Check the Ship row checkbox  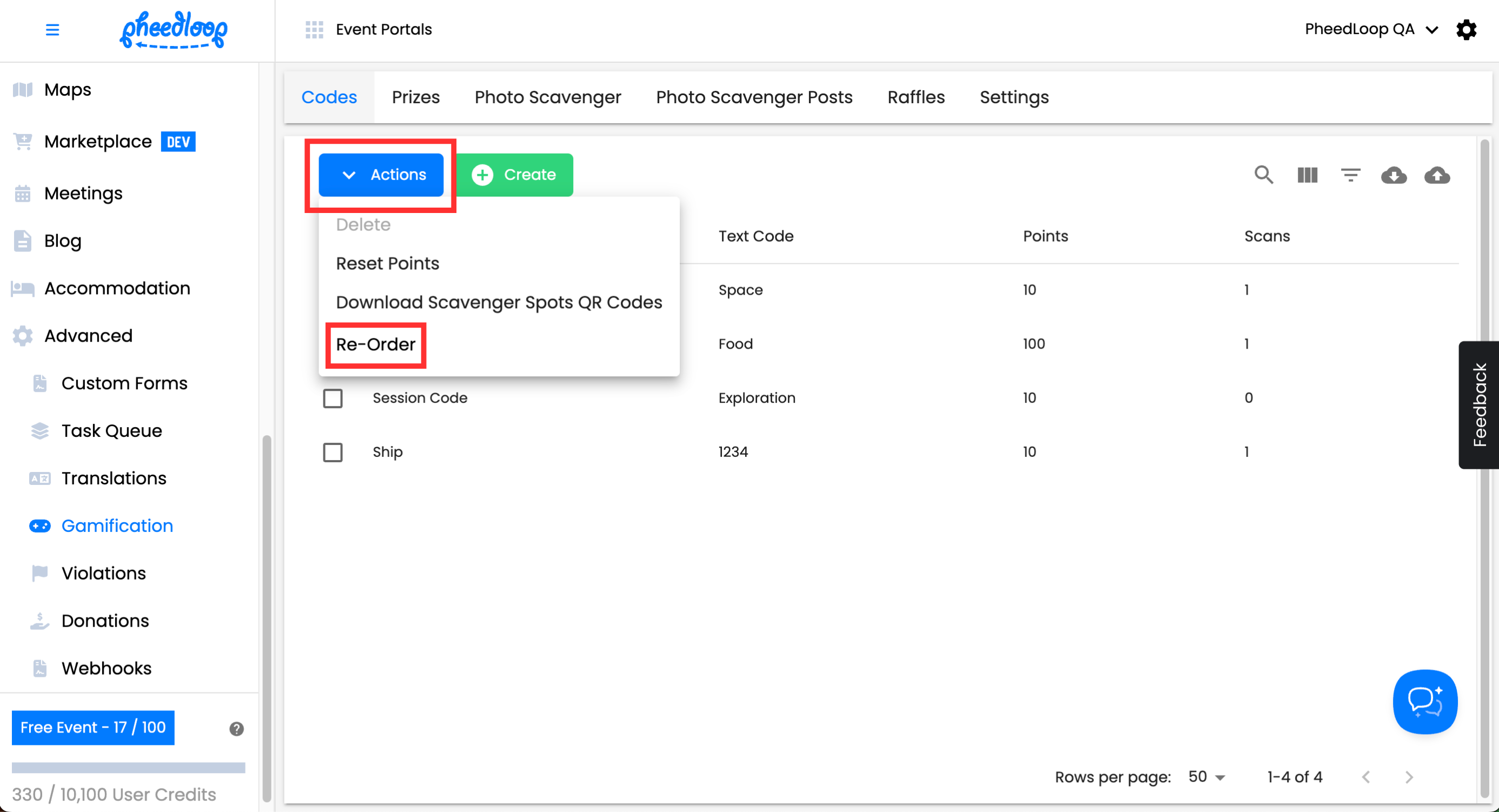(333, 452)
